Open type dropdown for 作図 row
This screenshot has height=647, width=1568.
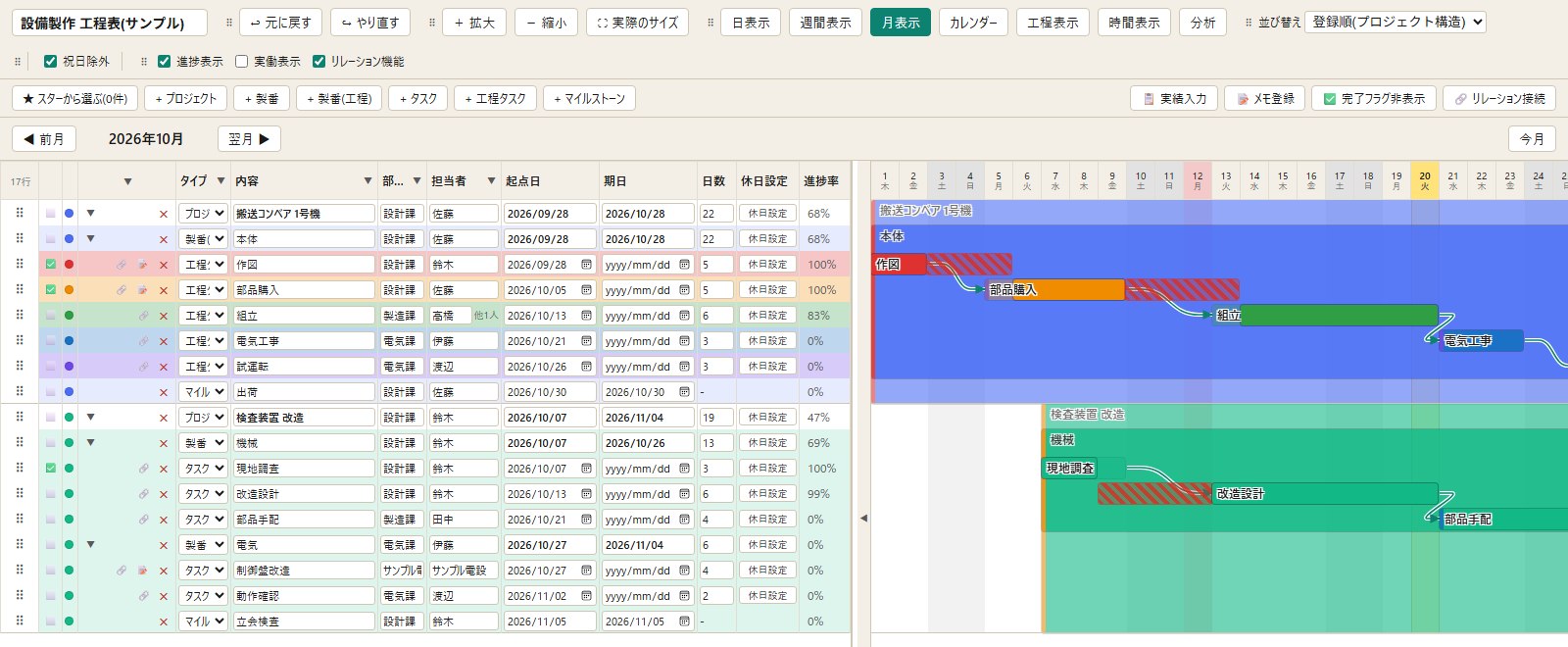coord(204,265)
